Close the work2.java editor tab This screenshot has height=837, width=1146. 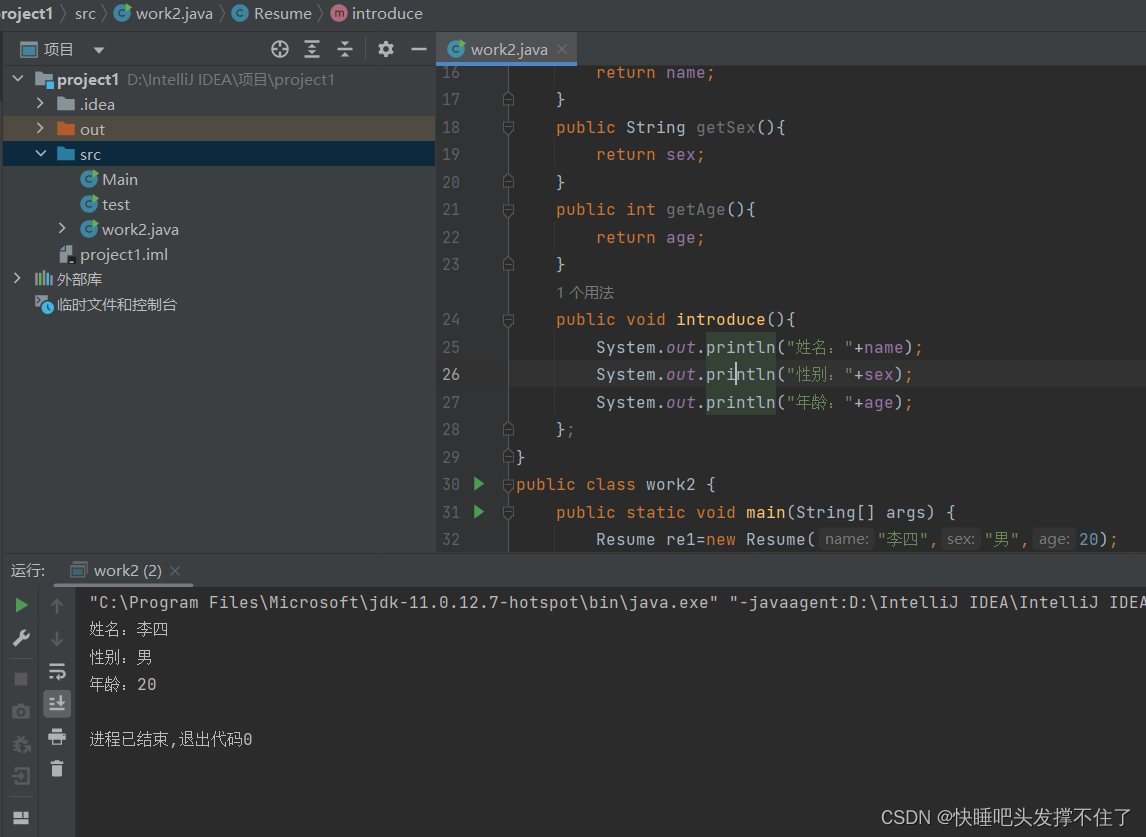coord(562,49)
